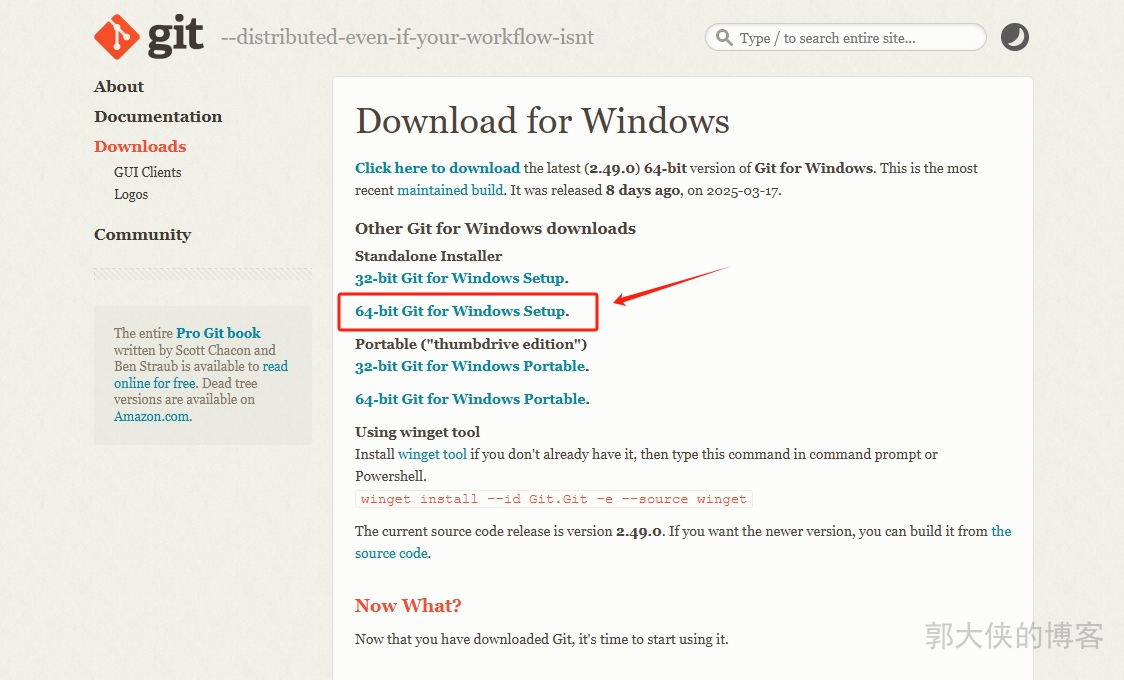Image resolution: width=1124 pixels, height=680 pixels.
Task: Open GUI Clients subsection
Action: click(148, 172)
